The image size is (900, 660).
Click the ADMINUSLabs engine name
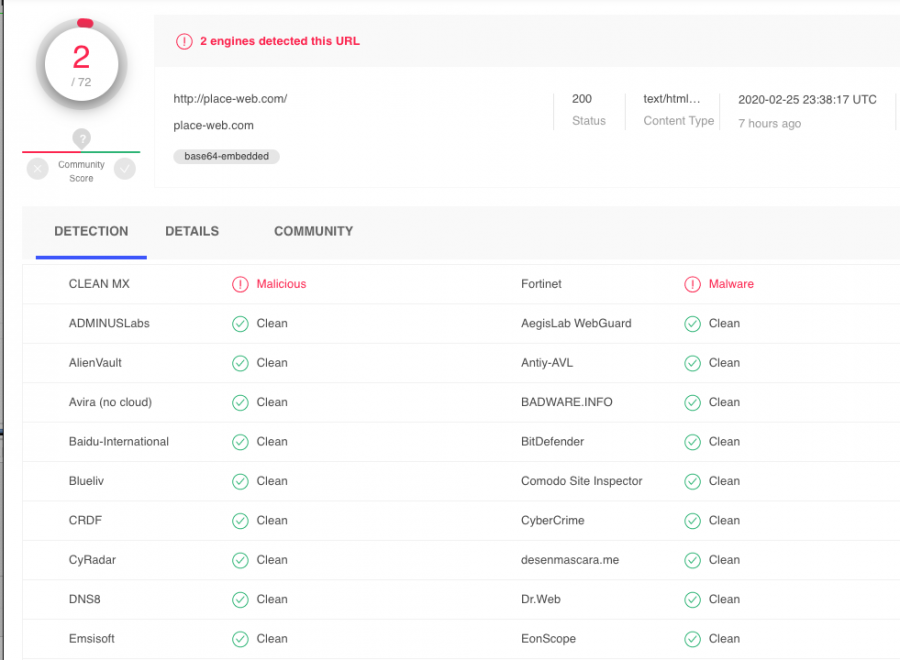point(109,324)
